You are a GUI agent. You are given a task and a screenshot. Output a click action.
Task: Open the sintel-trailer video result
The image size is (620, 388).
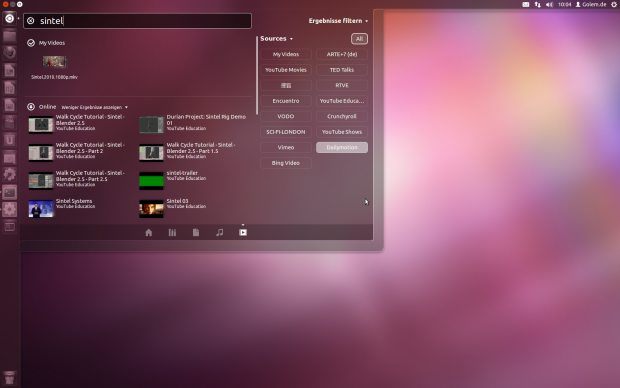[x=173, y=180]
